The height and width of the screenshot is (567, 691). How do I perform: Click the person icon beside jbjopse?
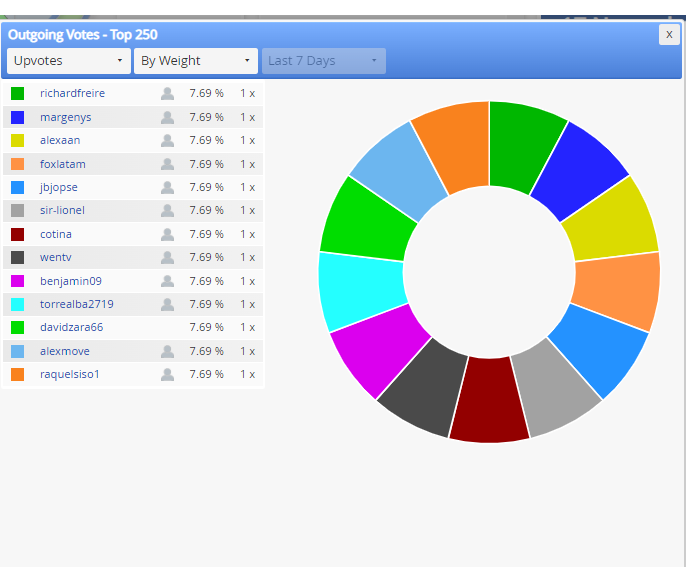coord(167,187)
